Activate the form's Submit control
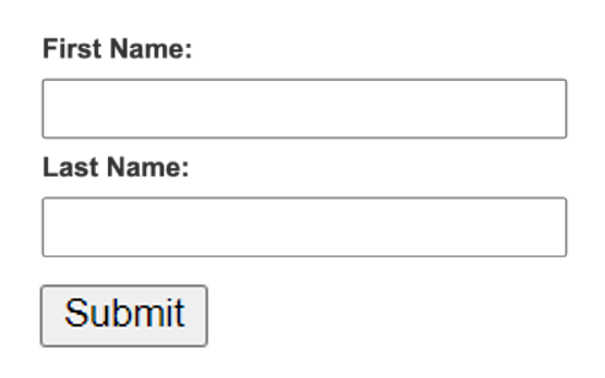The width and height of the screenshot is (605, 378). coord(124,316)
